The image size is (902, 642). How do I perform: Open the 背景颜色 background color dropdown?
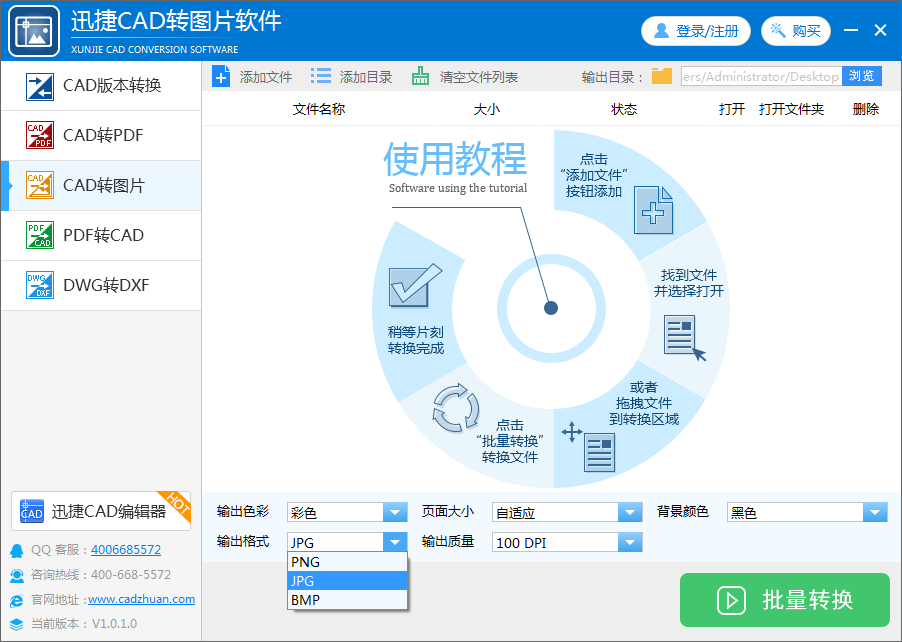coord(875,511)
